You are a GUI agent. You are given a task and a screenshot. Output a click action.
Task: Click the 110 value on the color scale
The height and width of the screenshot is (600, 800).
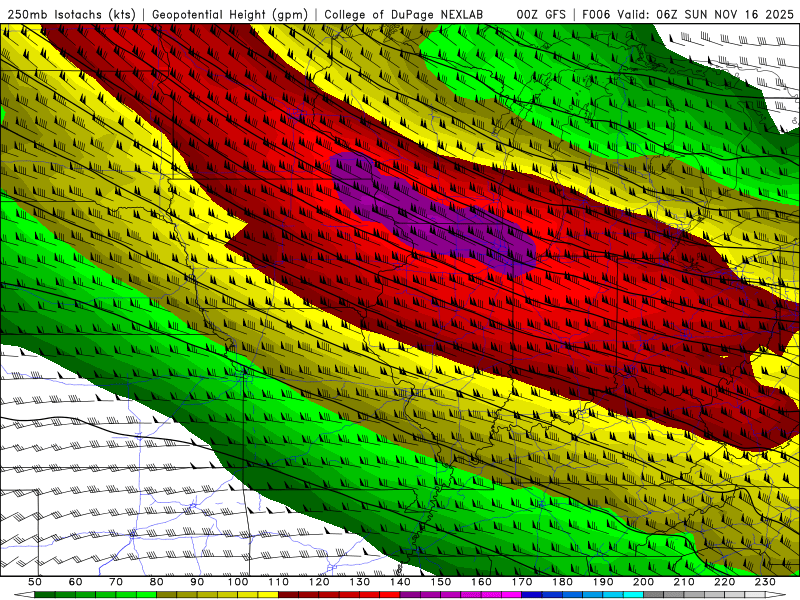(x=278, y=582)
